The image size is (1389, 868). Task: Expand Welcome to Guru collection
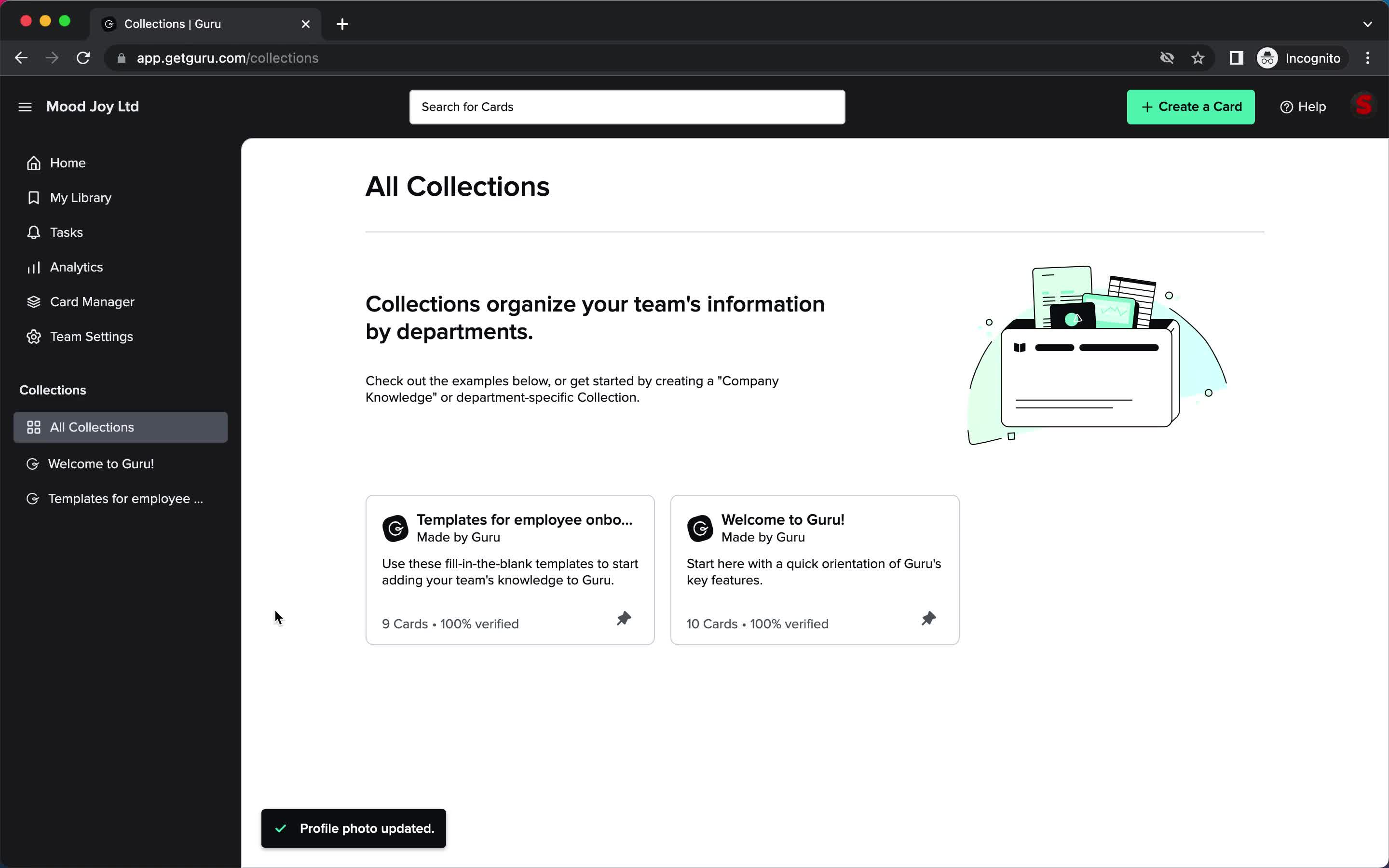[101, 463]
